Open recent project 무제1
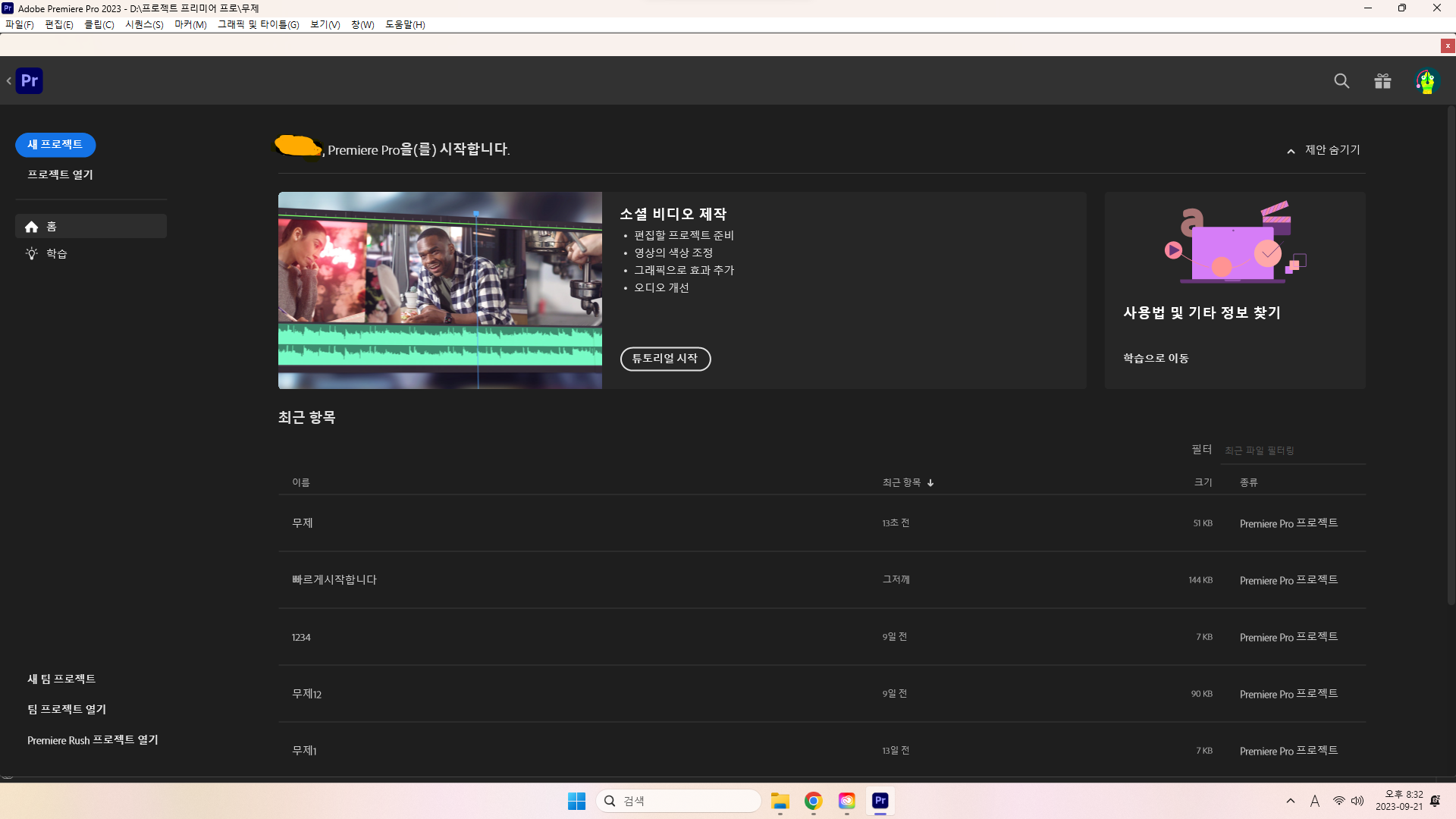Screen dimensions: 1456x819 (822, 751)
